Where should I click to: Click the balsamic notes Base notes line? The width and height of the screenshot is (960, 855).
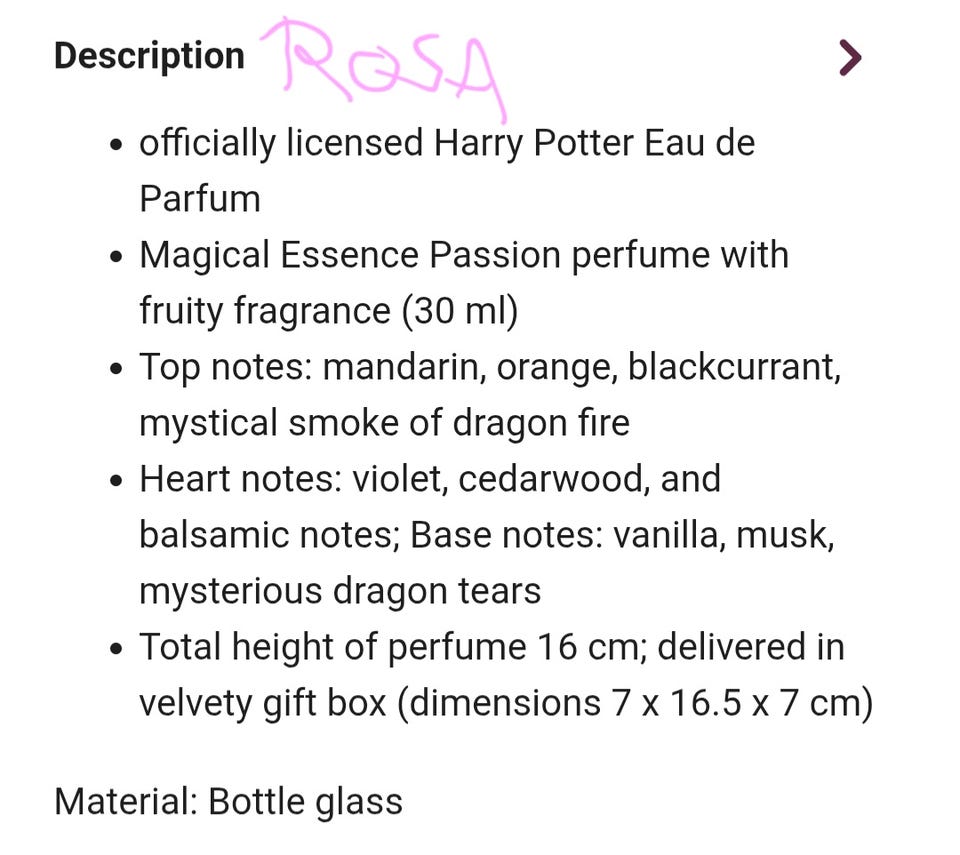coord(487,535)
